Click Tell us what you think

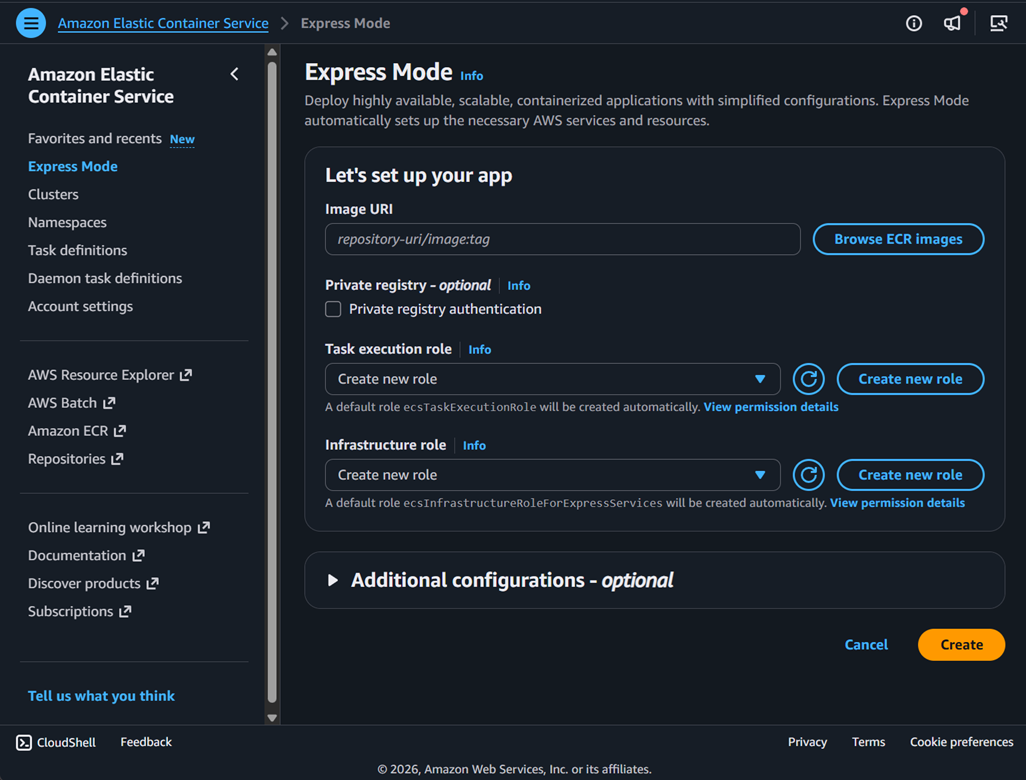pyautogui.click(x=101, y=696)
